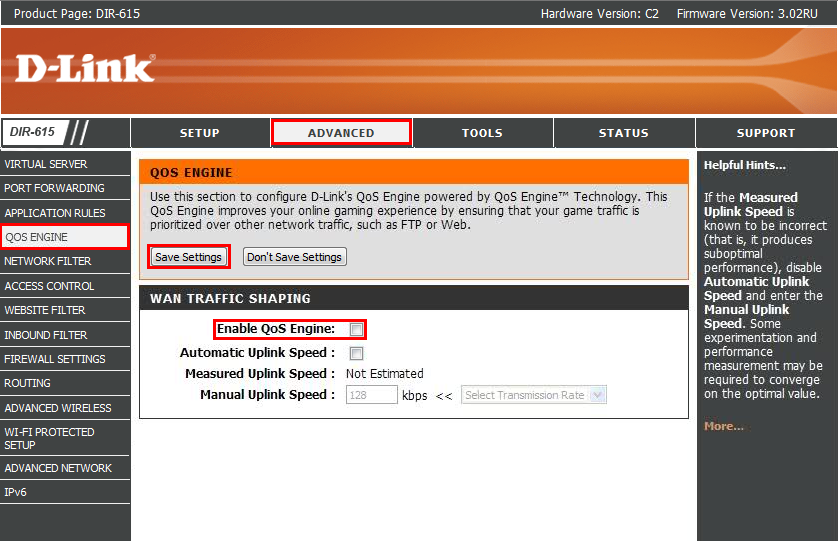Select the Support tab
Viewport: 838px width, 541px height.
[765, 133]
